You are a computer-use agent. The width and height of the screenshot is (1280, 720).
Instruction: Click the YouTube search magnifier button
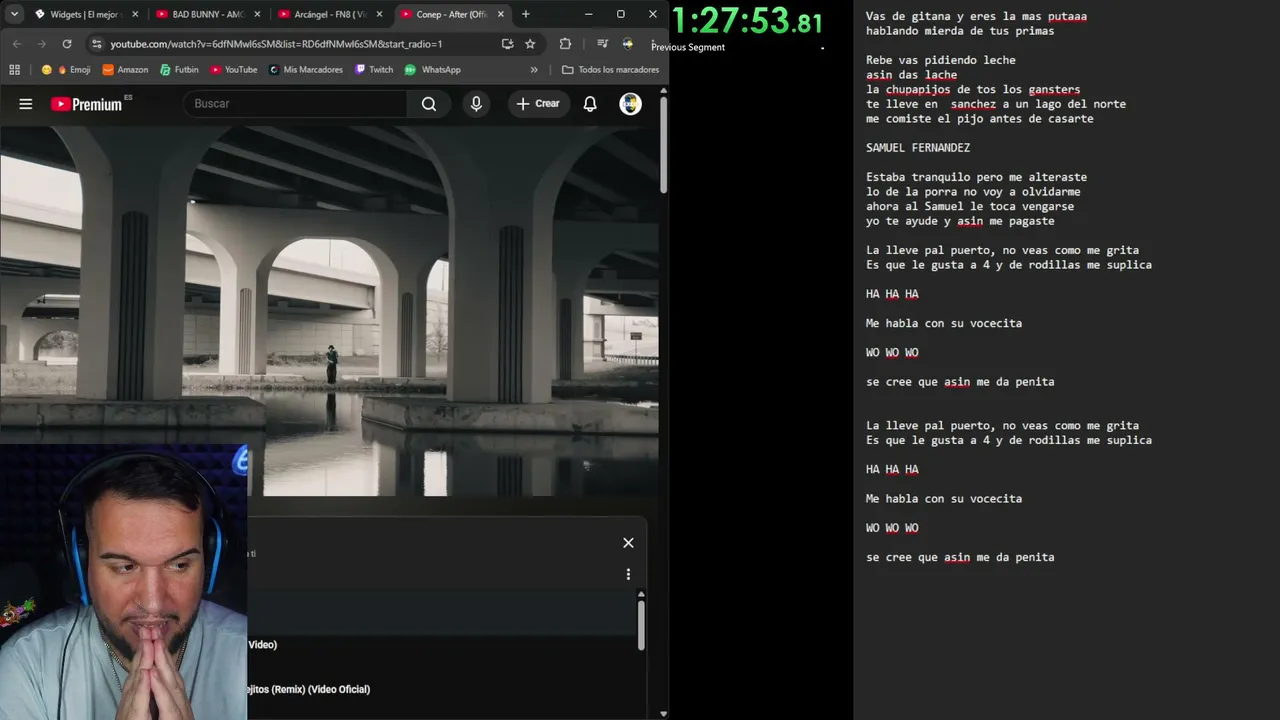tap(429, 104)
